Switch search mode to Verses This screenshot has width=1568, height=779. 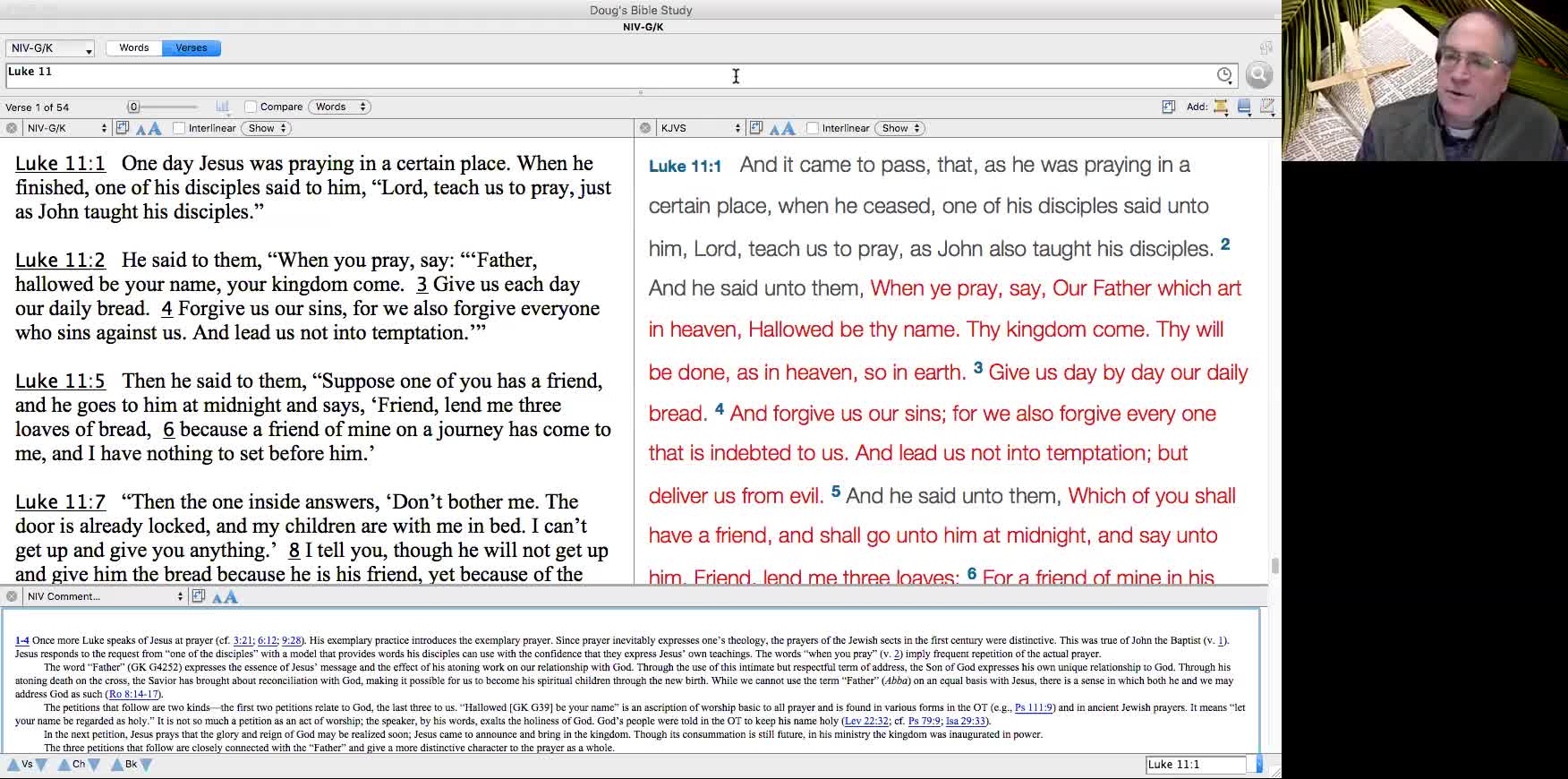[x=192, y=48]
